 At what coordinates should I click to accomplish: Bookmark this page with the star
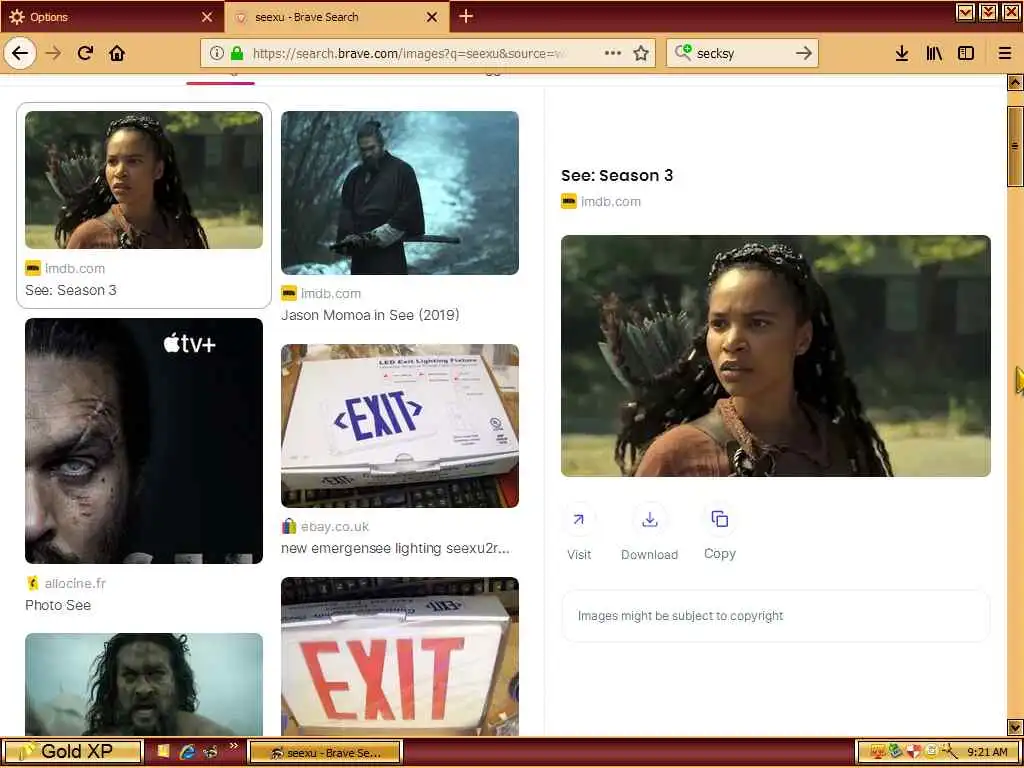point(641,53)
